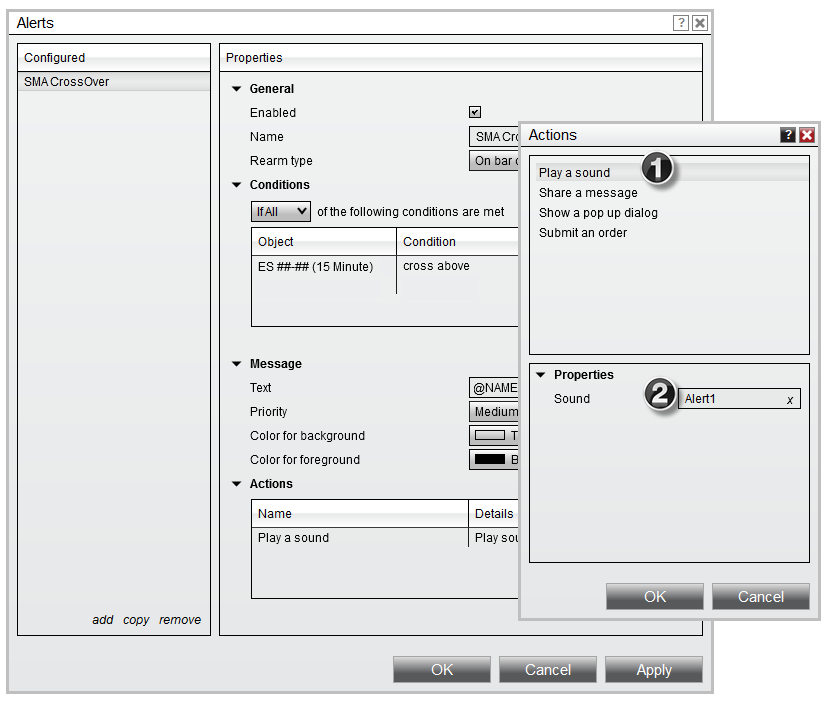Image resolution: width=830 pixels, height=701 pixels.
Task: Open the background color swatch
Action: coord(490,436)
